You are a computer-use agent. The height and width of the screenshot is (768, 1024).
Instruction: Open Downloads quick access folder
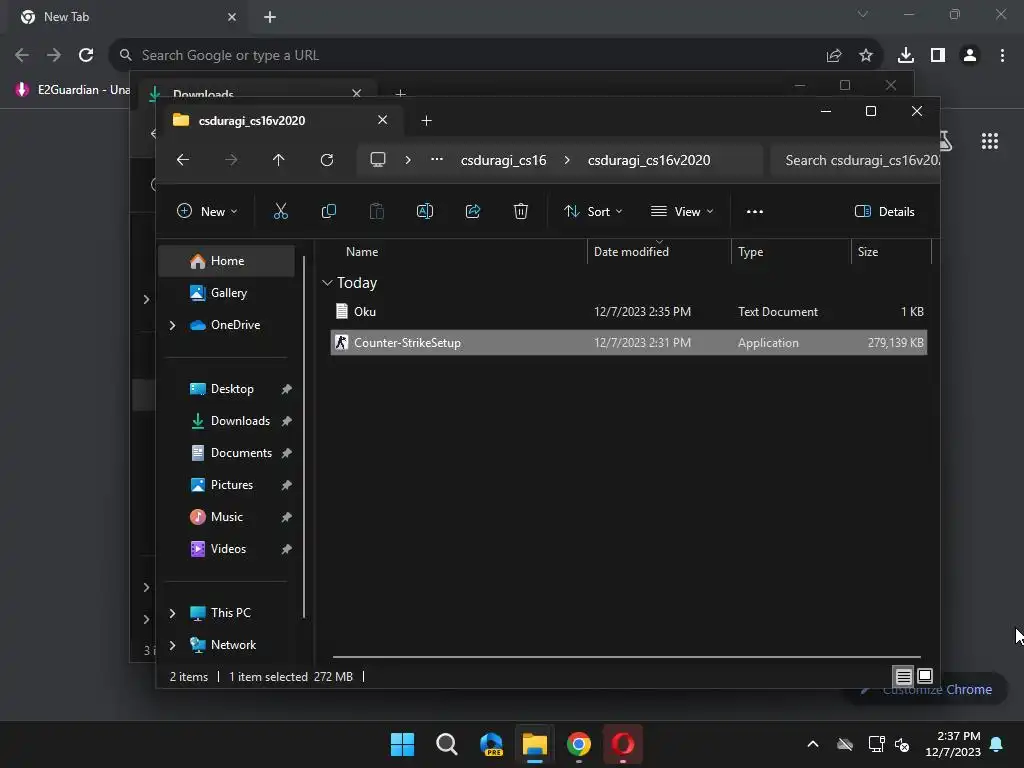pos(240,421)
